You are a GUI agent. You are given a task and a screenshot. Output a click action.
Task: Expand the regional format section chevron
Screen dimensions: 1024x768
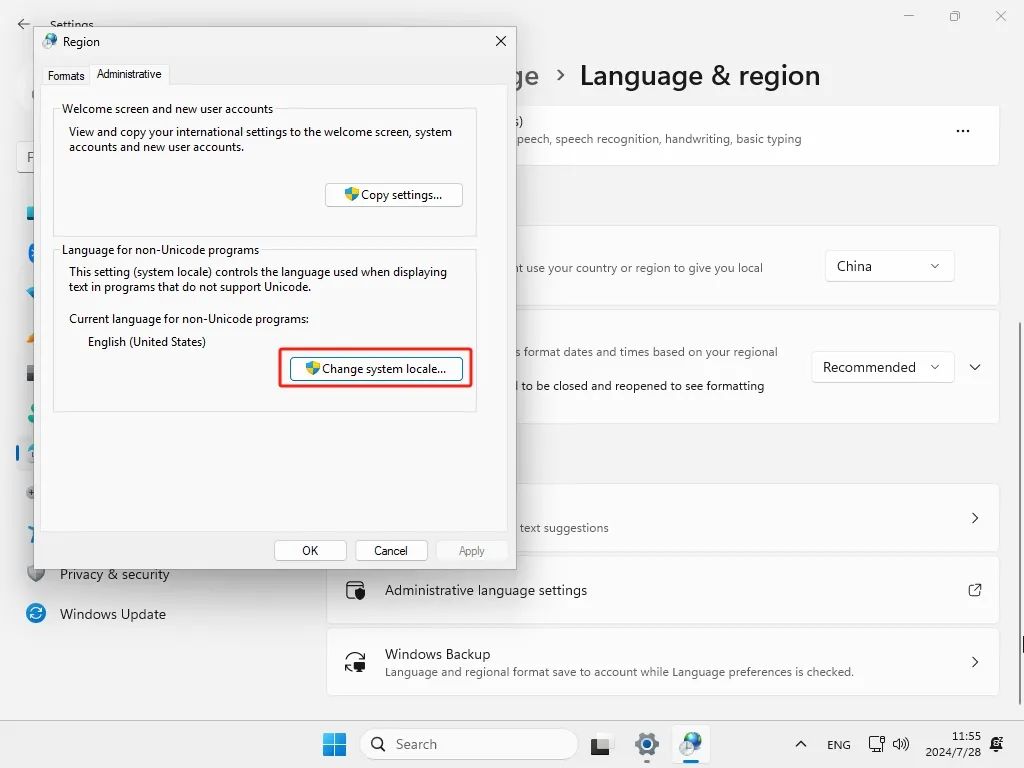pyautogui.click(x=975, y=367)
